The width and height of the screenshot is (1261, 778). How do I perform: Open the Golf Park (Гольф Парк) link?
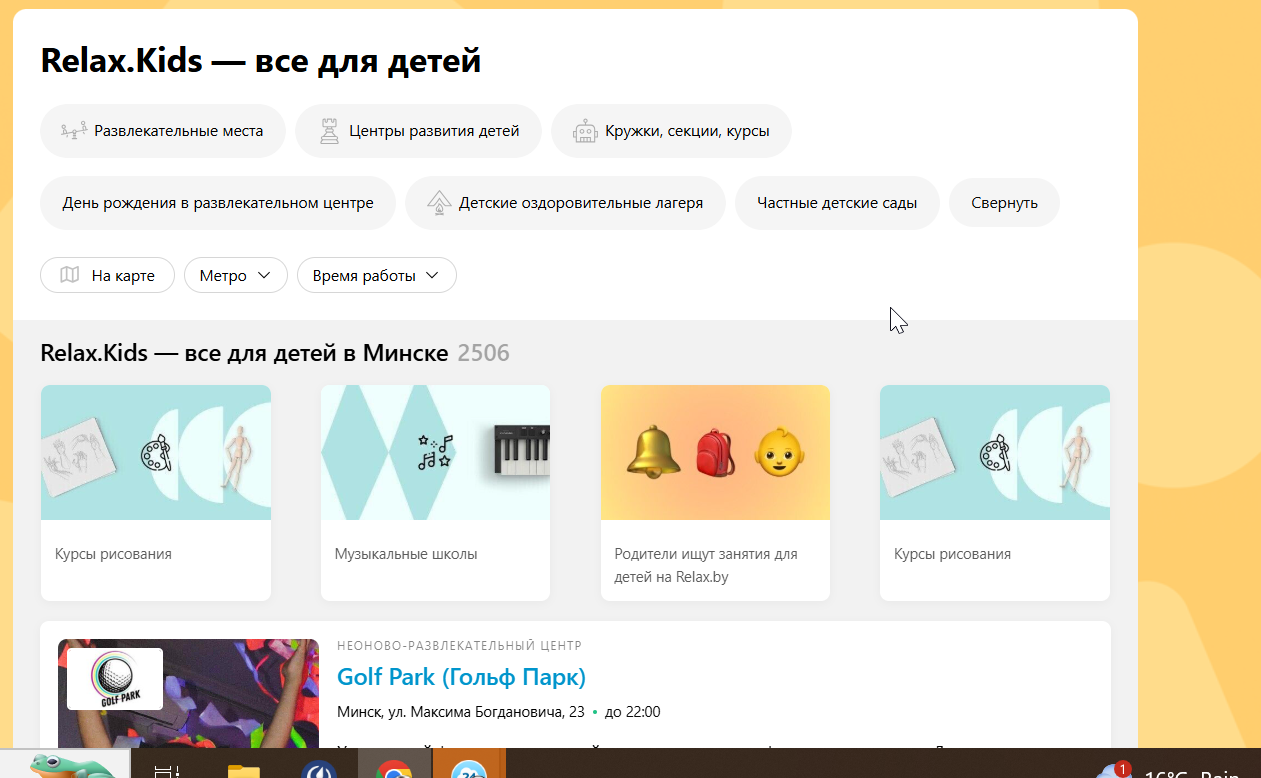coord(461,677)
